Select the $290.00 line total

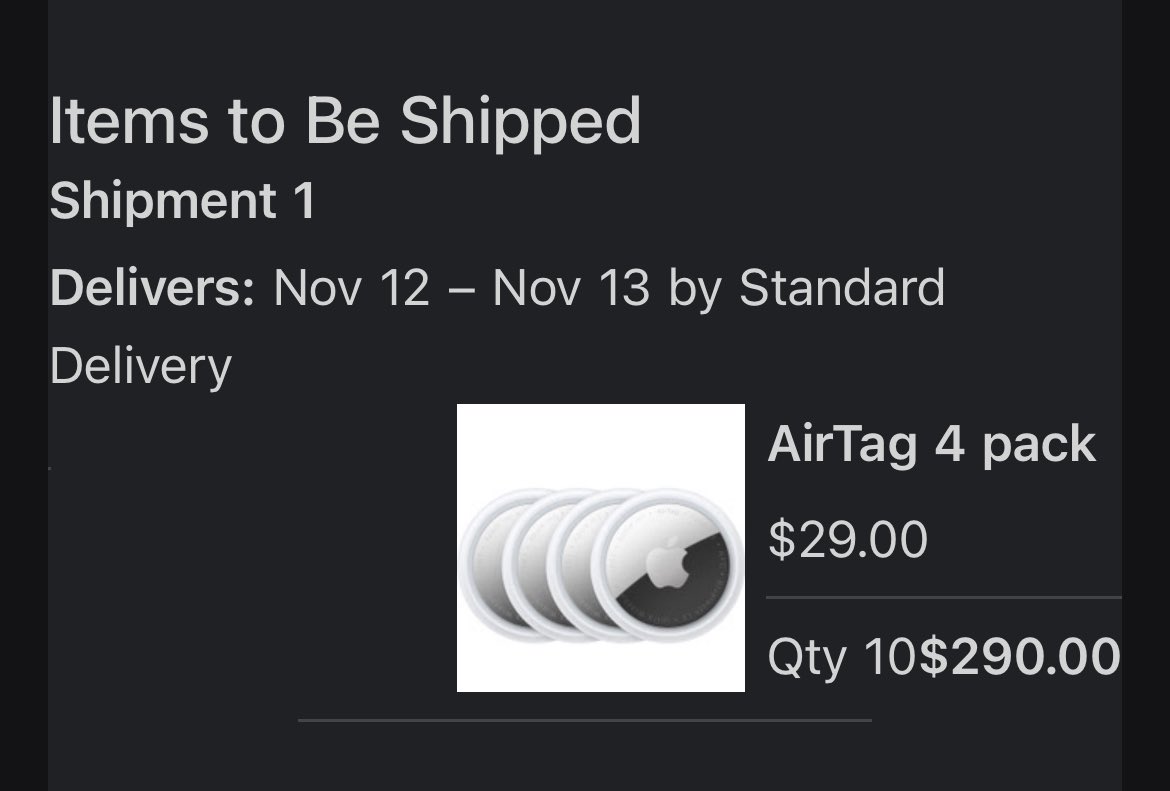pos(1019,657)
